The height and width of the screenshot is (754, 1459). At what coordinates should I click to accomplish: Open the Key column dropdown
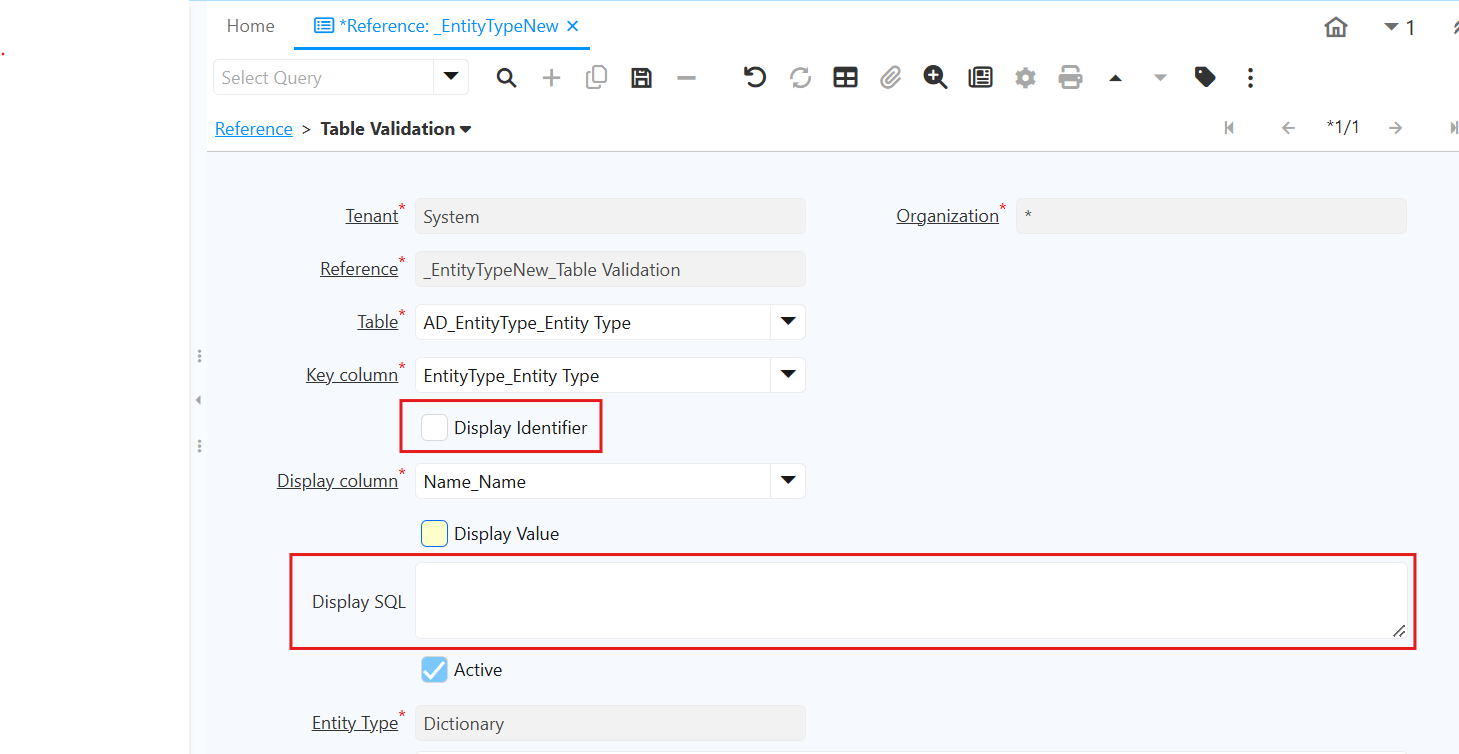[x=787, y=375]
